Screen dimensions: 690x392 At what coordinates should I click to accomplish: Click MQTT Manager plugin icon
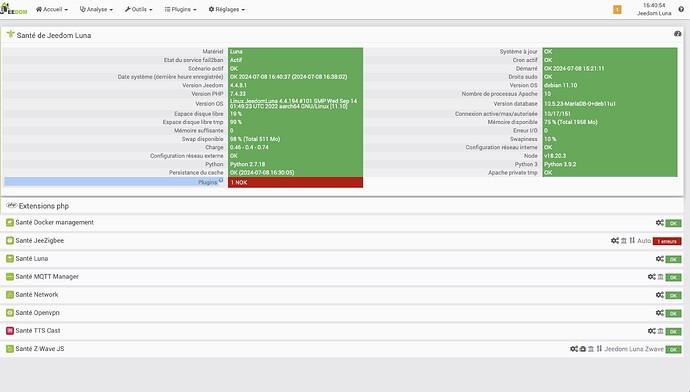[x=10, y=277]
